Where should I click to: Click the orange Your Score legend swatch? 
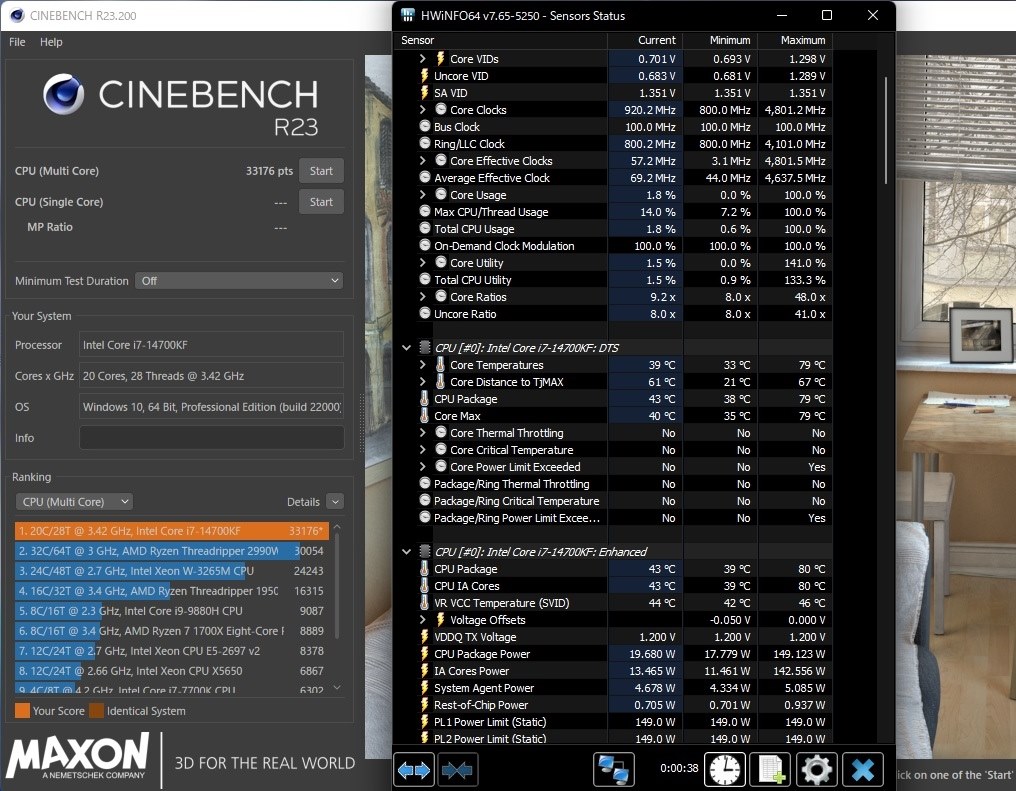tap(22, 711)
